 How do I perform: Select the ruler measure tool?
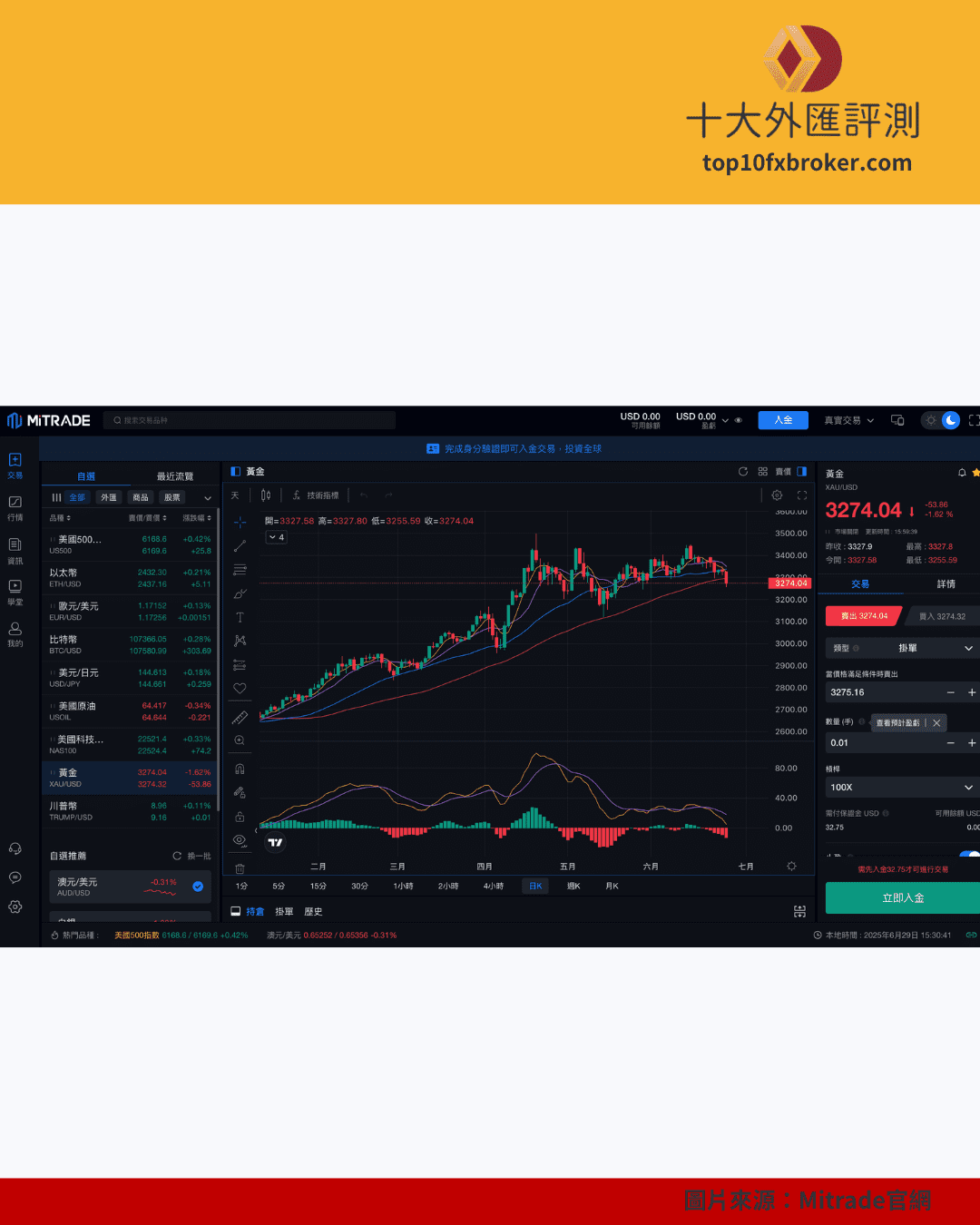240,718
